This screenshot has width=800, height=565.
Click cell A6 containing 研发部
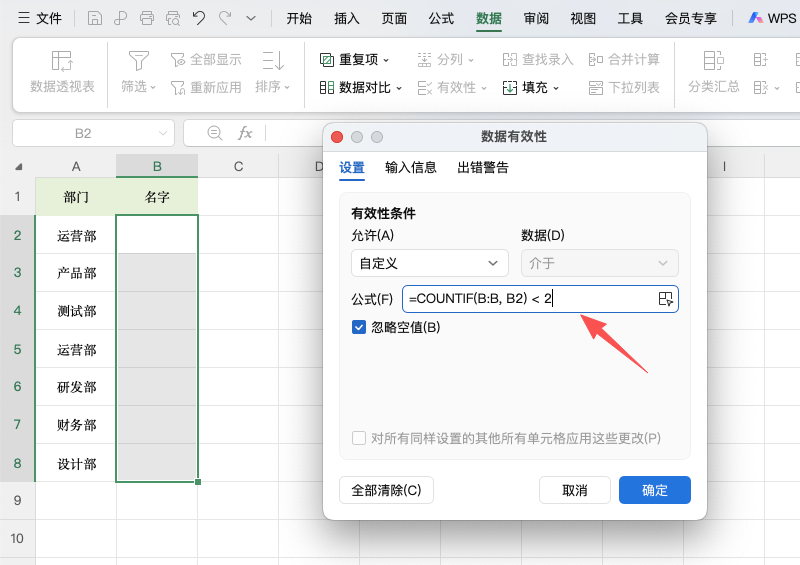[76, 387]
